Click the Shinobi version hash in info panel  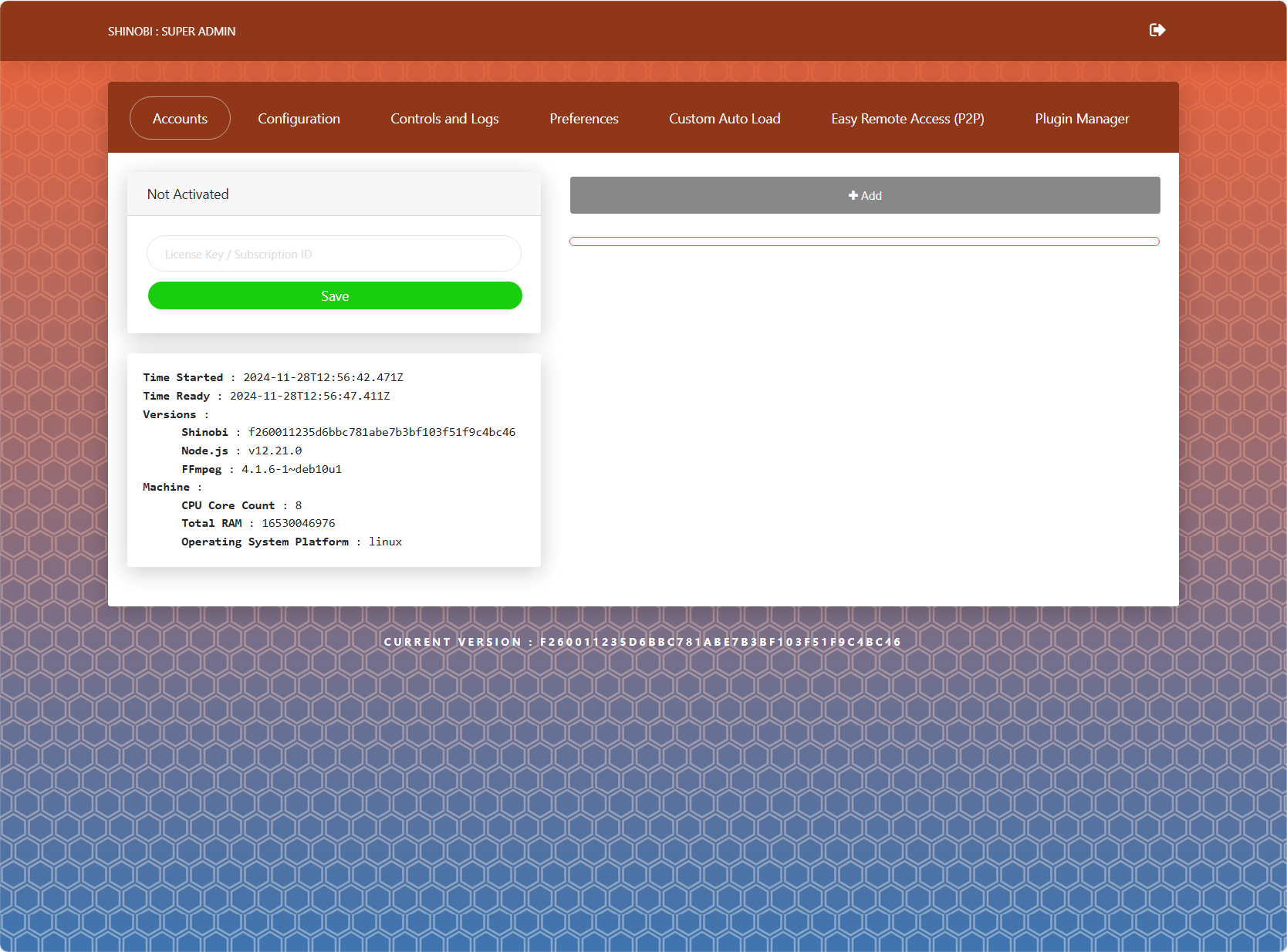click(382, 432)
